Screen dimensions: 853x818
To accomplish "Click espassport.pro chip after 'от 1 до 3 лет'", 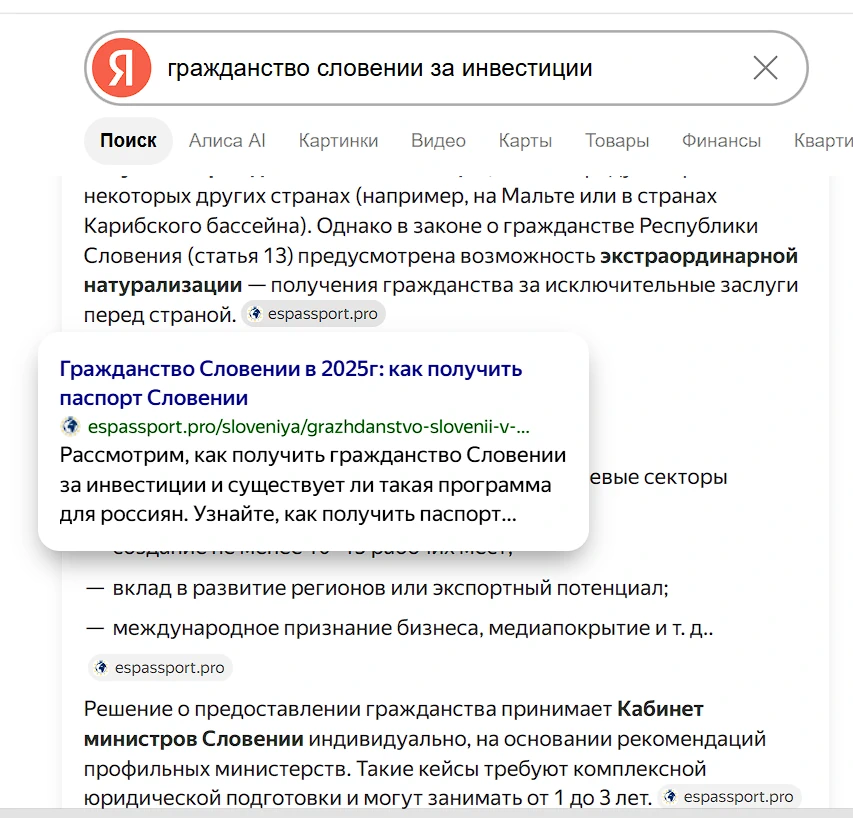I will (x=729, y=797).
